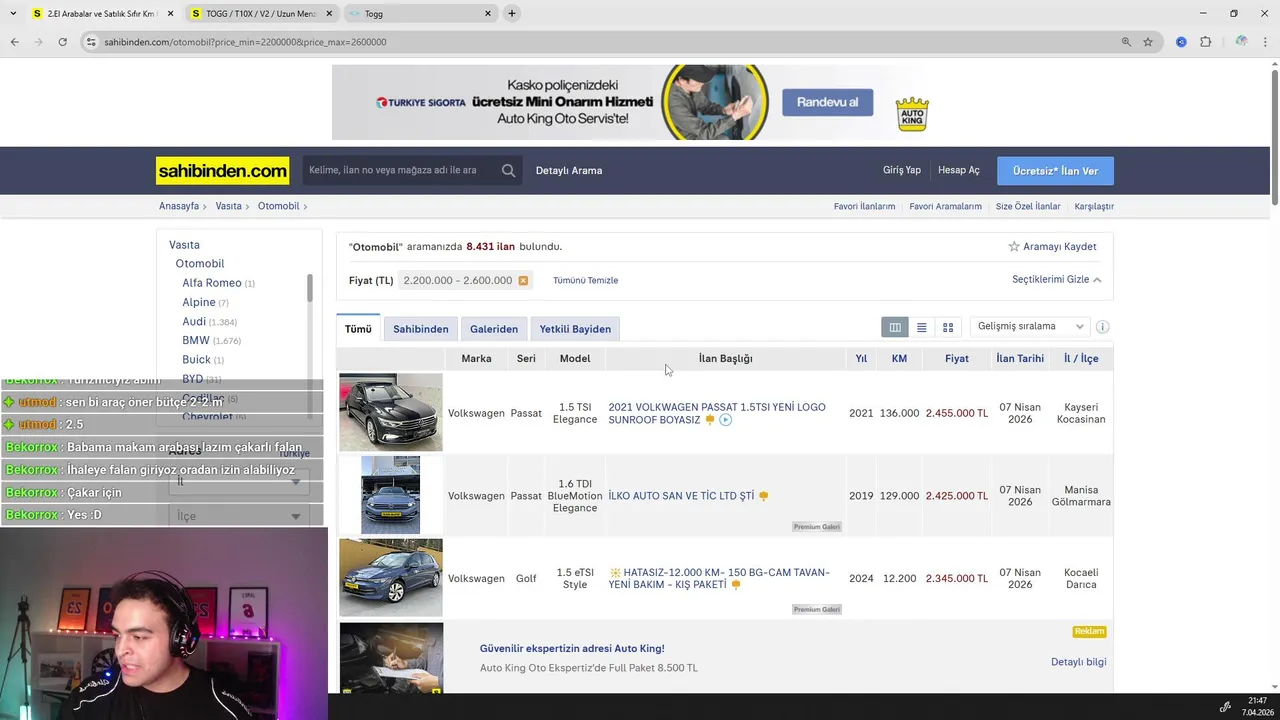Close the '2.El Arabalar ve Satılık Sıfır Km' tab
Image resolution: width=1280 pixels, height=720 pixels.
pos(168,14)
